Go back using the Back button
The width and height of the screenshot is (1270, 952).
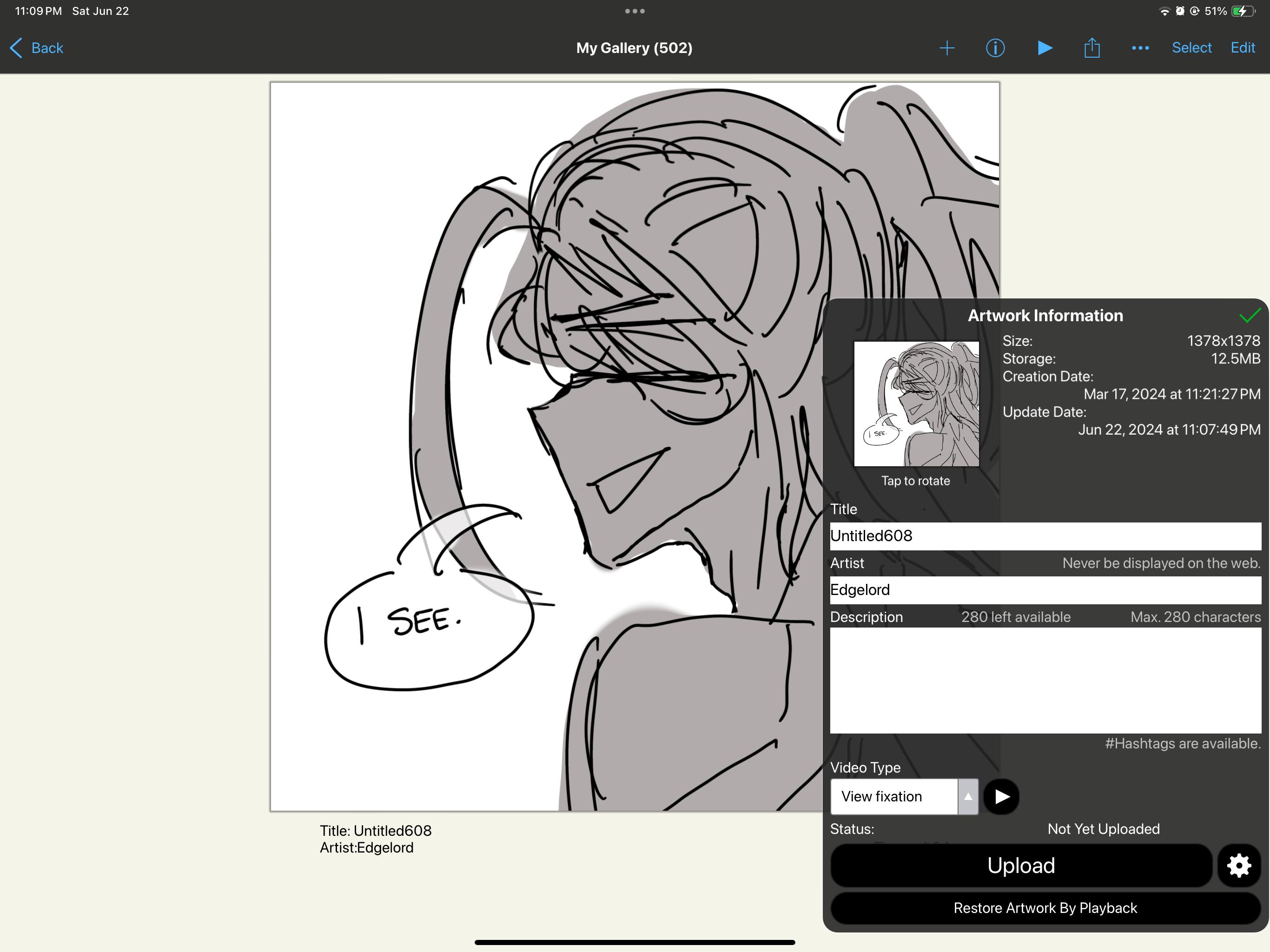tap(37, 48)
